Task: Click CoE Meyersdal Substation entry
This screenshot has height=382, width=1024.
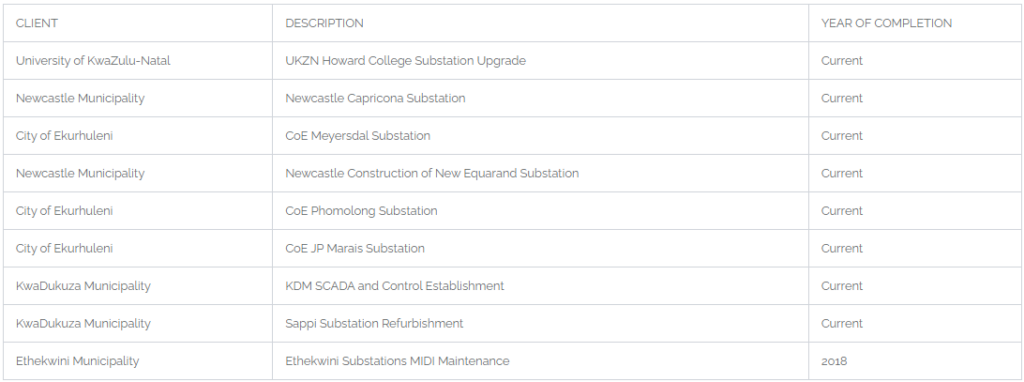Action: 357,136
